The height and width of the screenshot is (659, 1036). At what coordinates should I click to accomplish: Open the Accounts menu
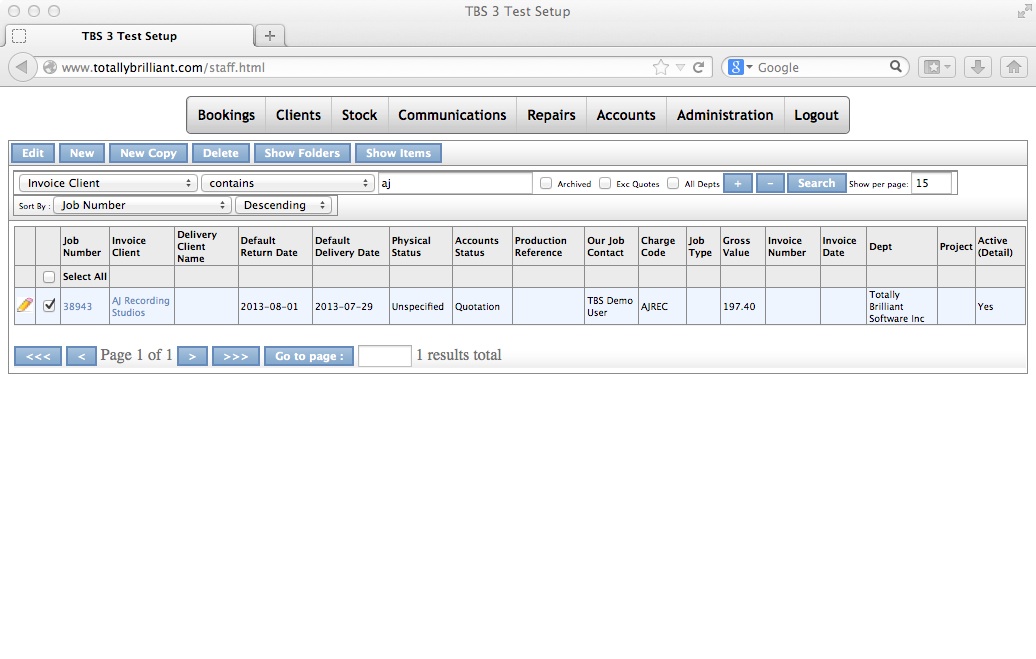point(626,115)
